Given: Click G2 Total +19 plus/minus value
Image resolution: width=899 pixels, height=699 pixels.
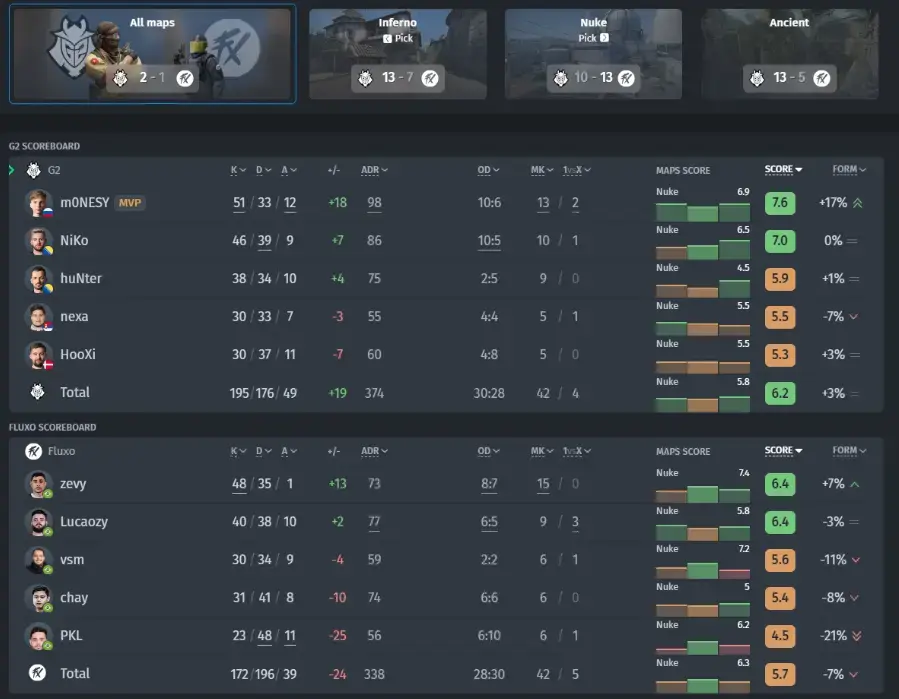Looking at the screenshot, I should click(x=337, y=393).
